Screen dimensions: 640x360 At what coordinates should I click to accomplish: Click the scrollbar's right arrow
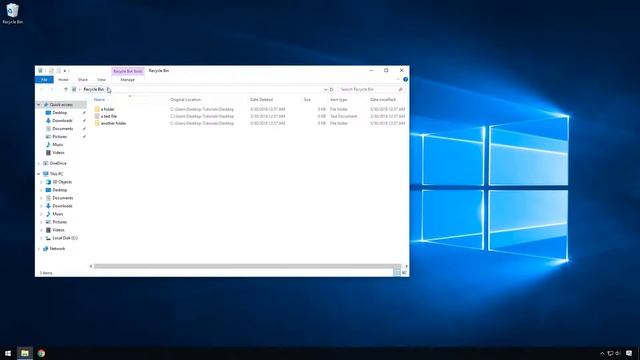pyautogui.click(x=406, y=267)
